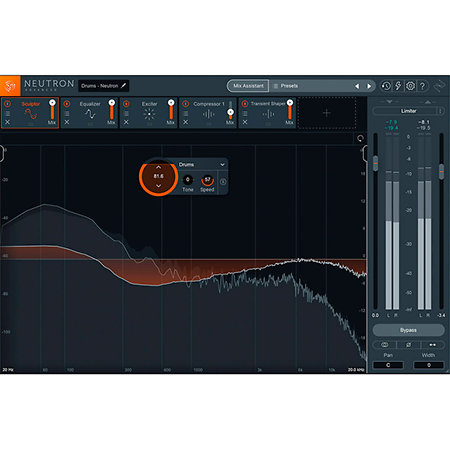Toggle the Exciter module power button
The height and width of the screenshot is (450, 450).
pos(126,104)
